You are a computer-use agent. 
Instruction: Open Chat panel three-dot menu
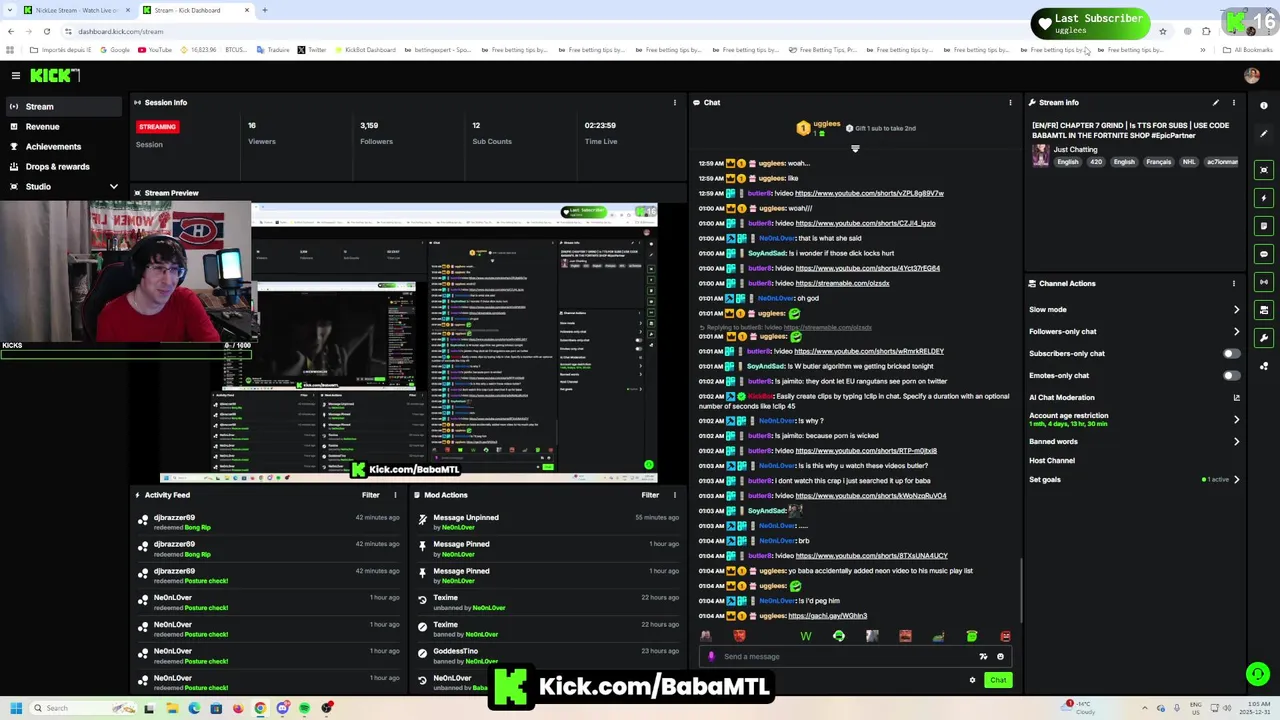[x=1010, y=102]
